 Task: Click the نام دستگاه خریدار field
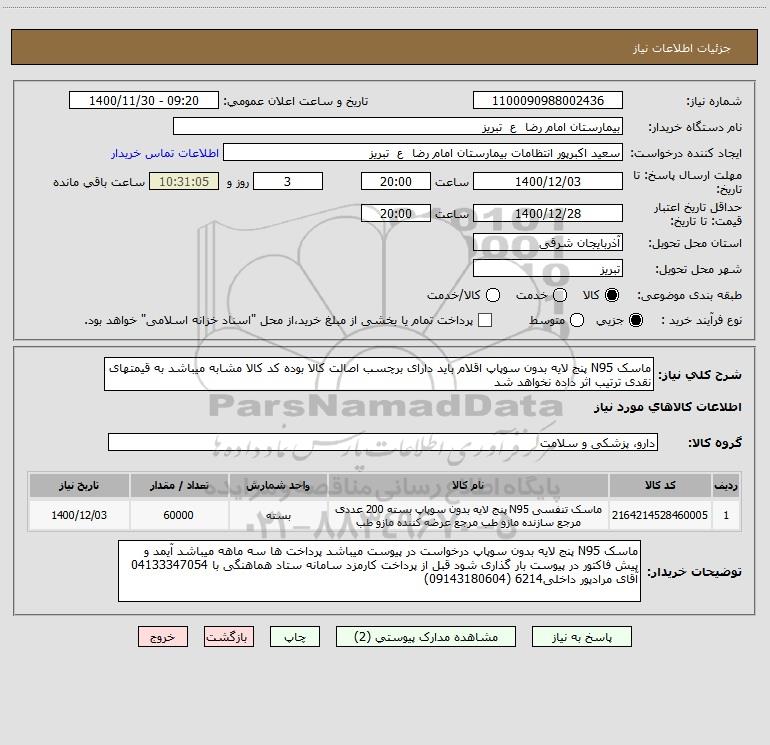pyautogui.click(x=398, y=127)
